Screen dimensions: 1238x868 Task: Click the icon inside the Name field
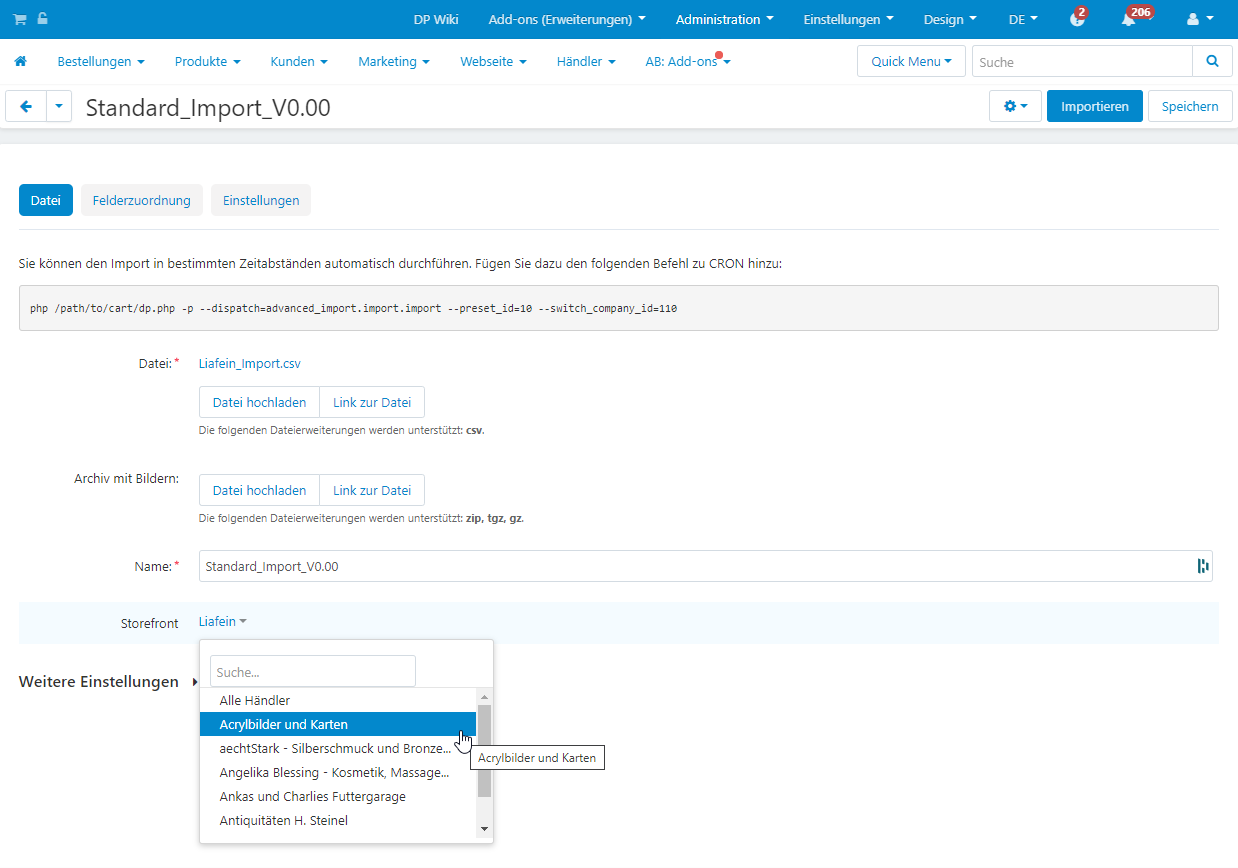click(1203, 566)
